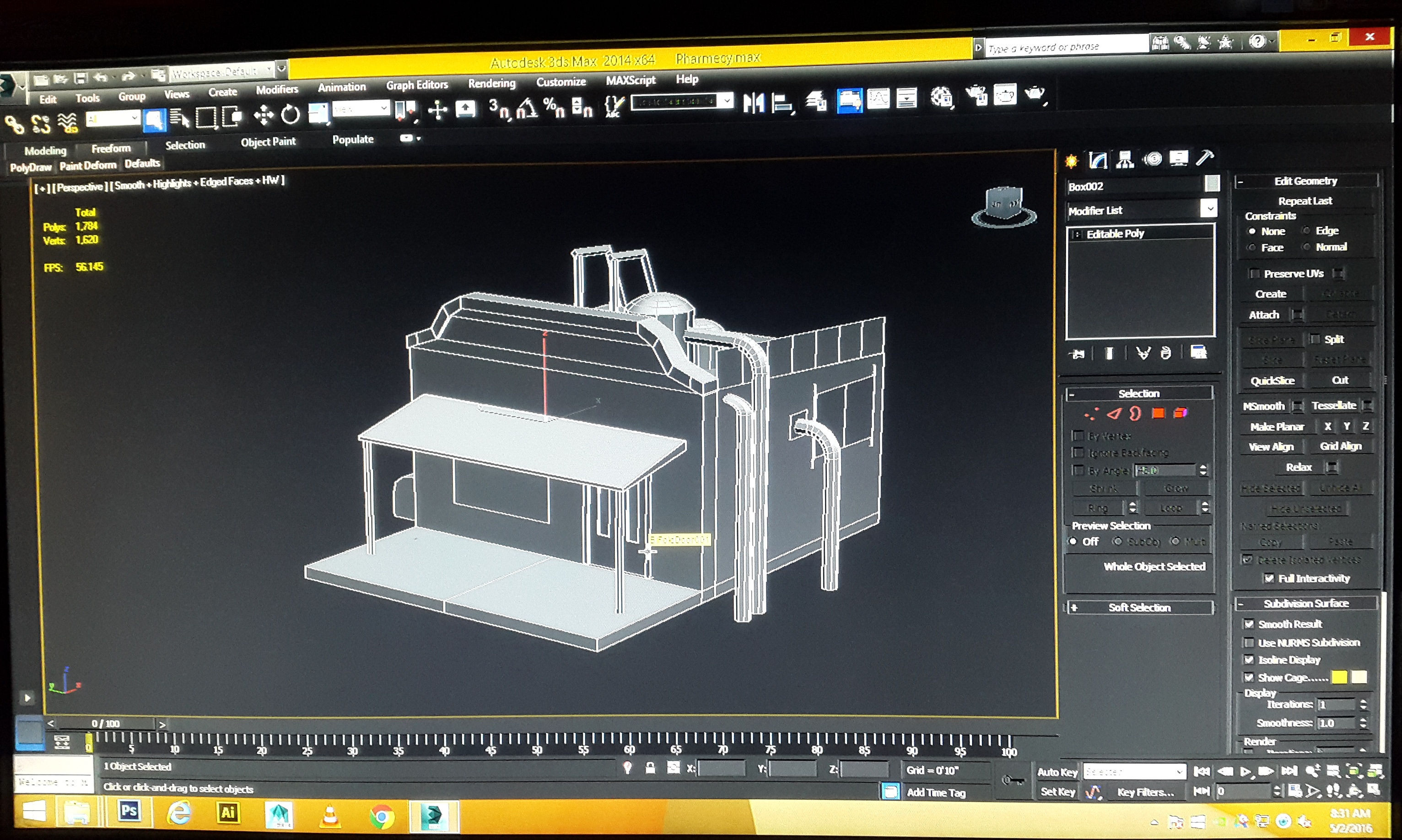Screen dimensions: 1402x840
Task: Switch to the Freeform ribbon tab
Action: pos(111,148)
